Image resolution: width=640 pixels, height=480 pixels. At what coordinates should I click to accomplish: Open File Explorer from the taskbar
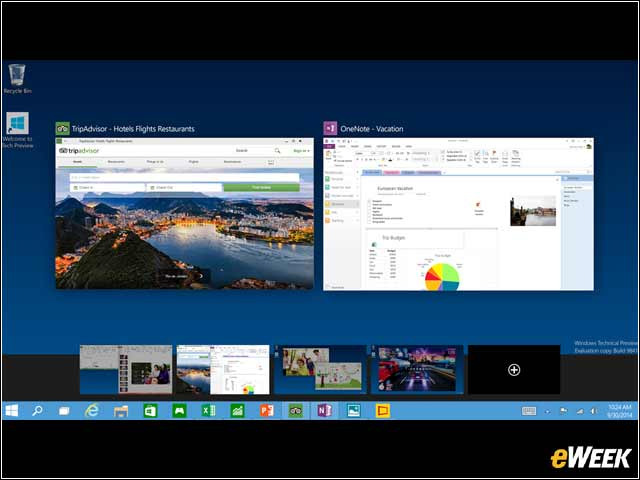point(121,411)
